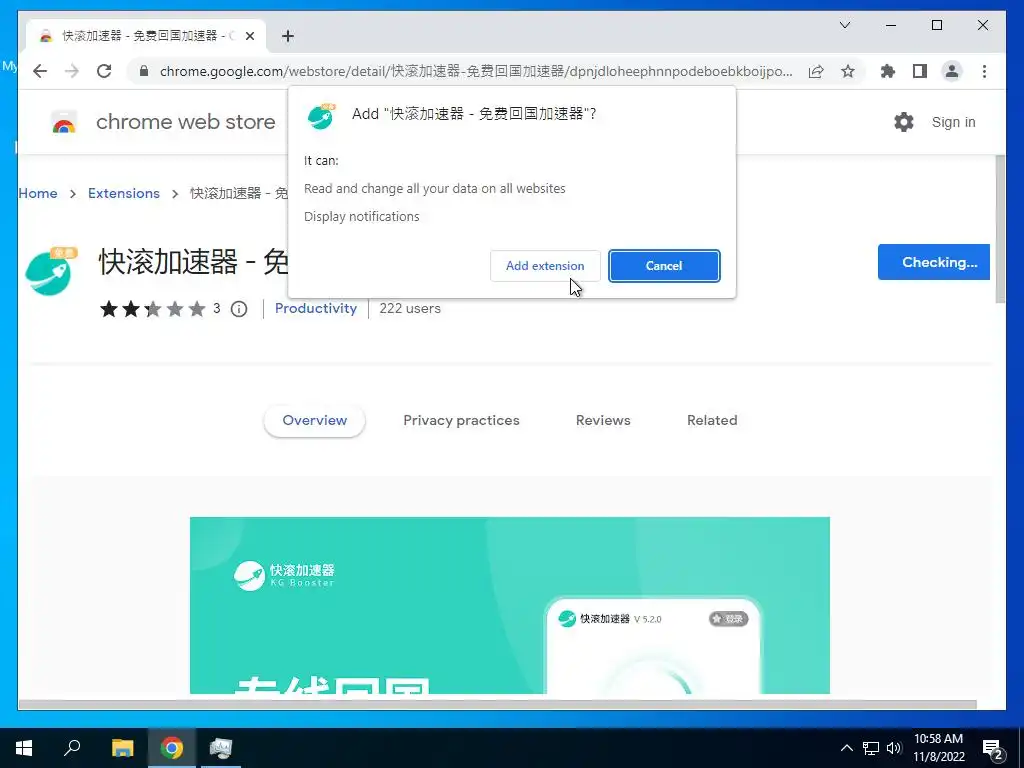Open Web Store settings gear
This screenshot has height=768, width=1024.
coord(904,122)
